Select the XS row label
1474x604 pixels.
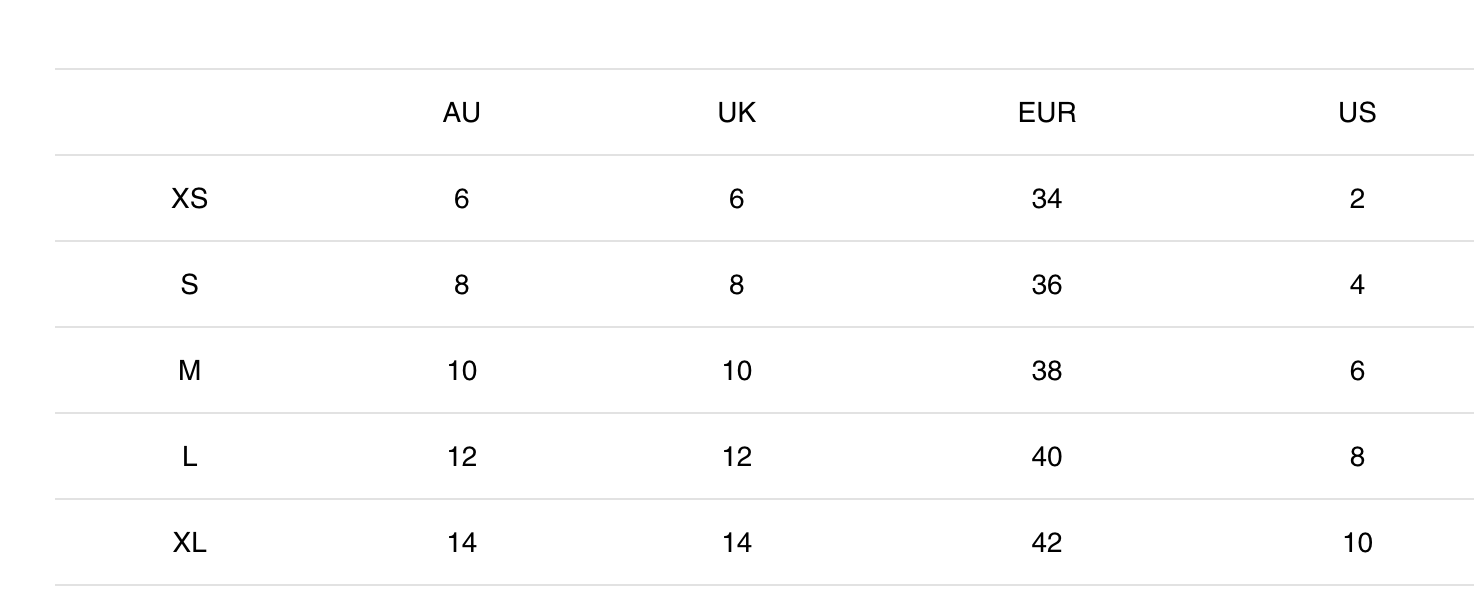[190, 199]
